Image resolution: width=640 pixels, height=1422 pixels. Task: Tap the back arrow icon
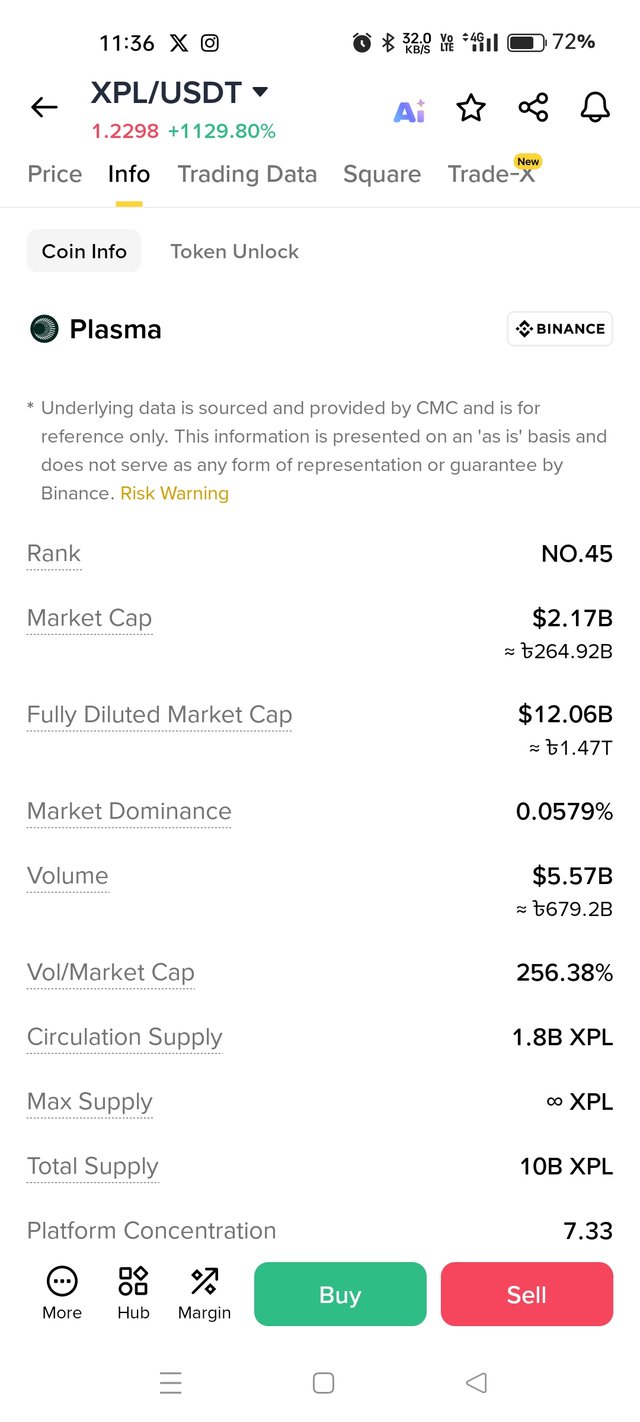[44, 108]
